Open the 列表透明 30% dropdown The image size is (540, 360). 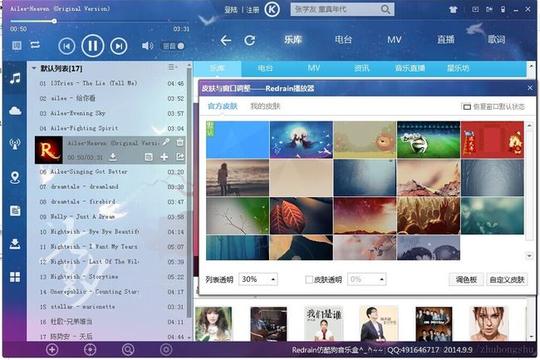[x=258, y=279]
